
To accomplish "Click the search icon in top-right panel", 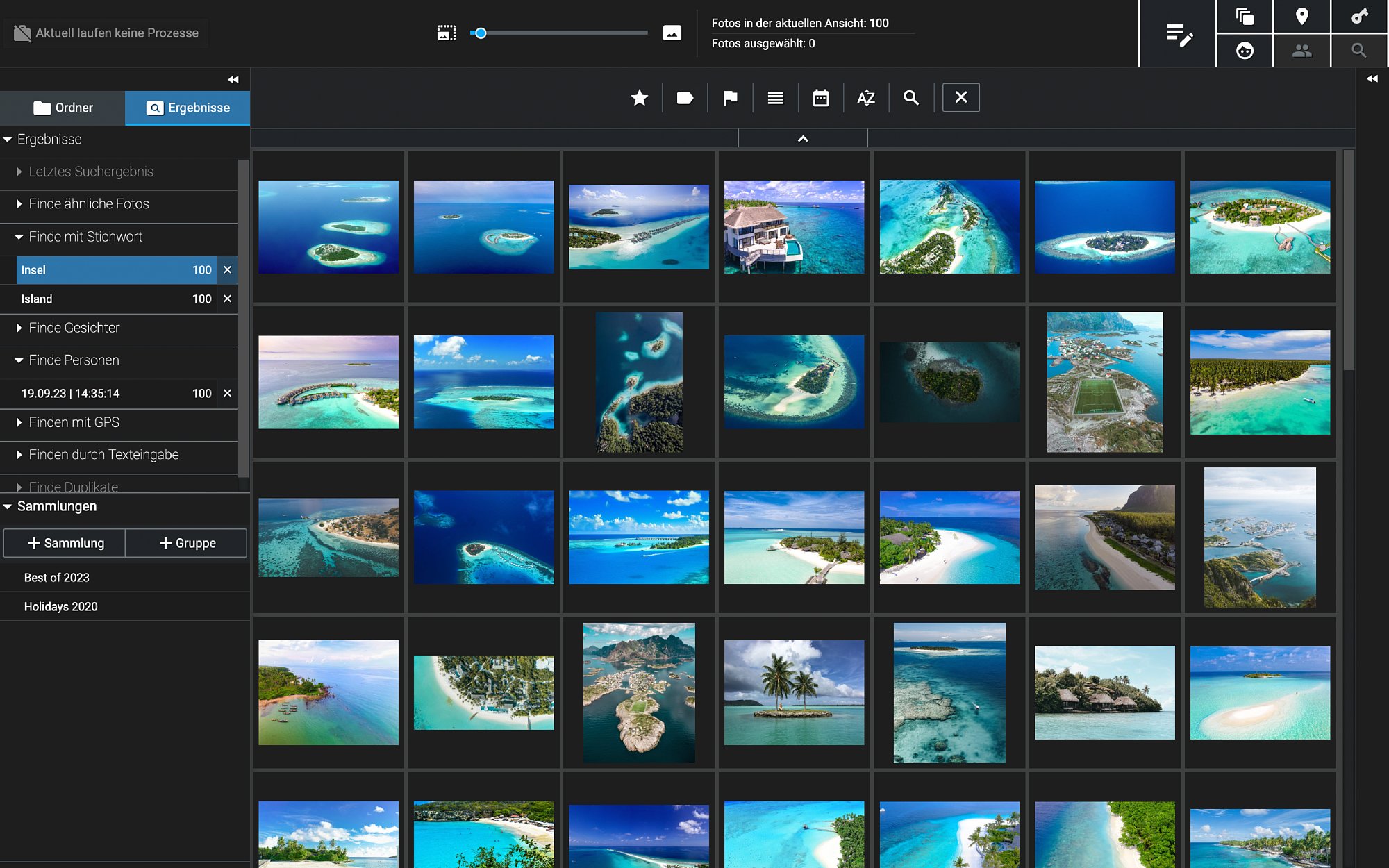I will coord(1359,51).
